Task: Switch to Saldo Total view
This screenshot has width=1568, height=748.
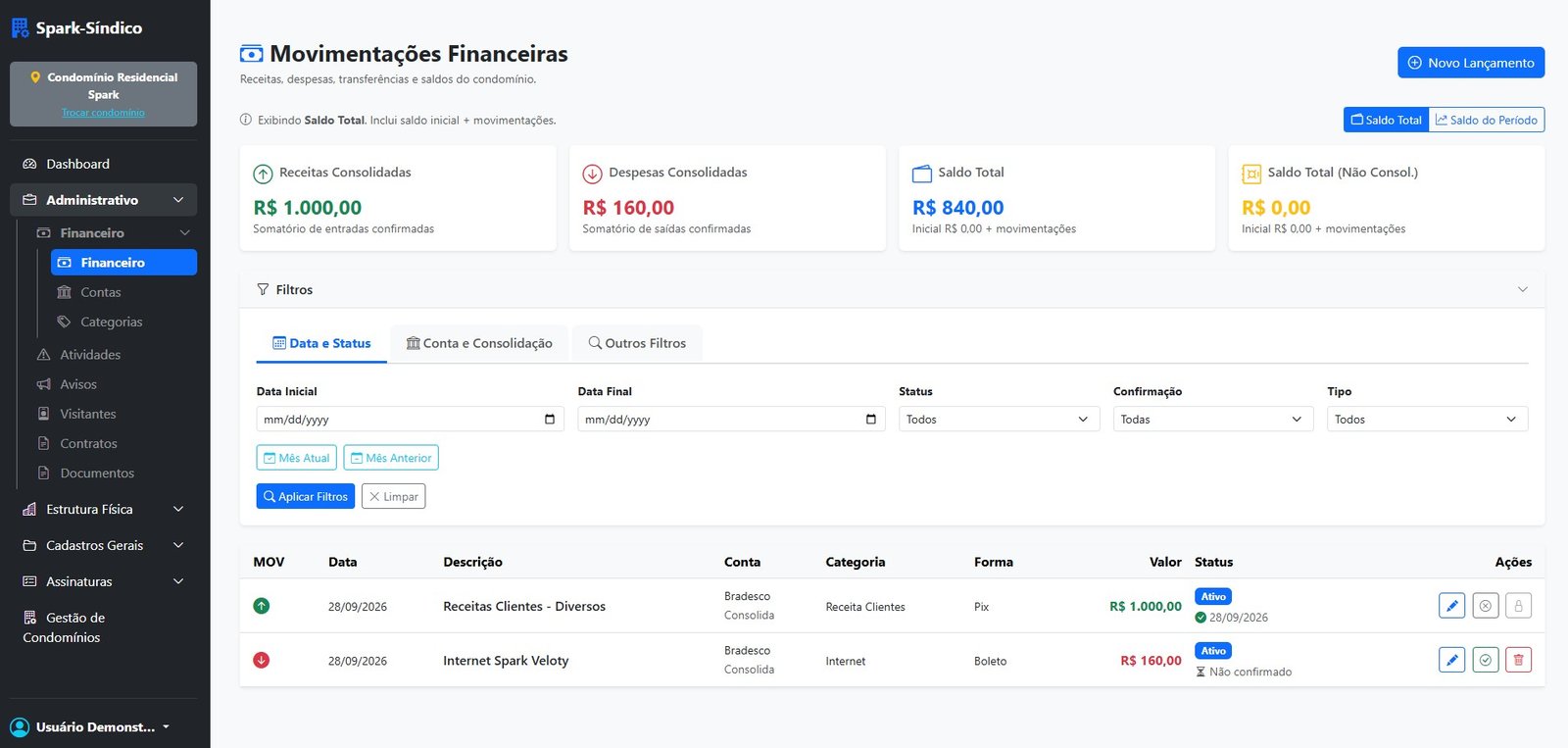Action: coord(1386,120)
